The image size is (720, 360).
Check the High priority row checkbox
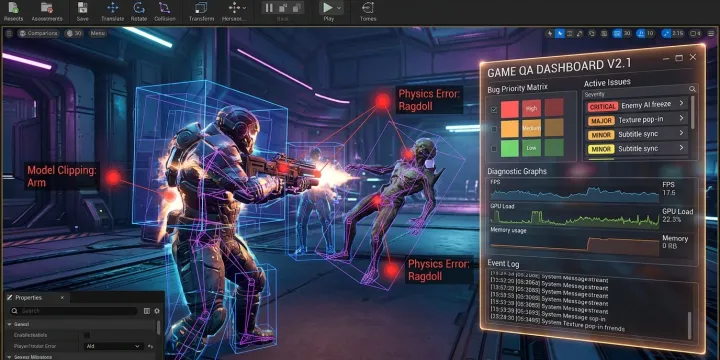pyautogui.click(x=494, y=110)
